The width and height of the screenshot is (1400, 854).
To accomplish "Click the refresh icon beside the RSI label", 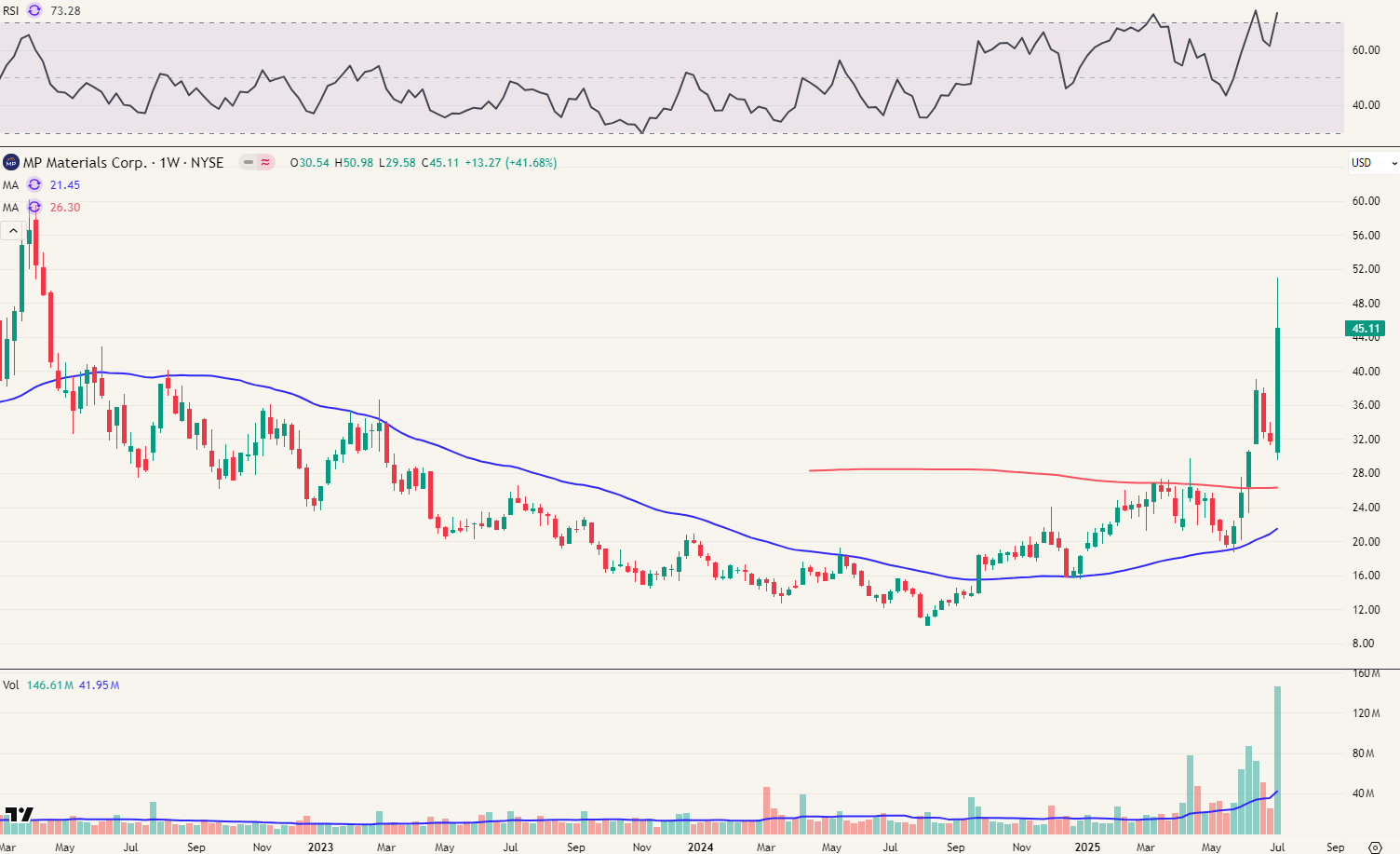I will tap(34, 11).
